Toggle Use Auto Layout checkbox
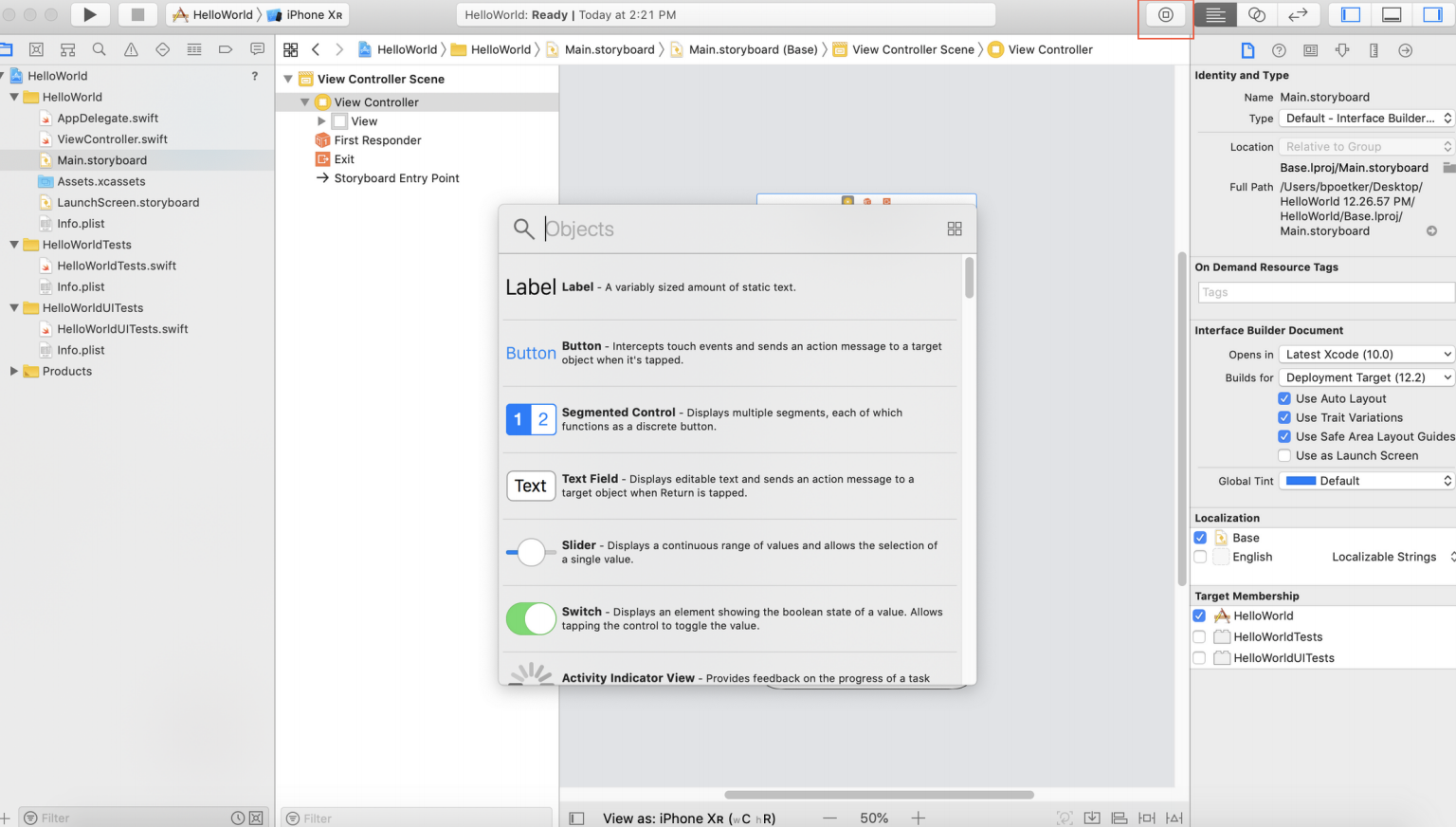1456x827 pixels. (x=1284, y=398)
